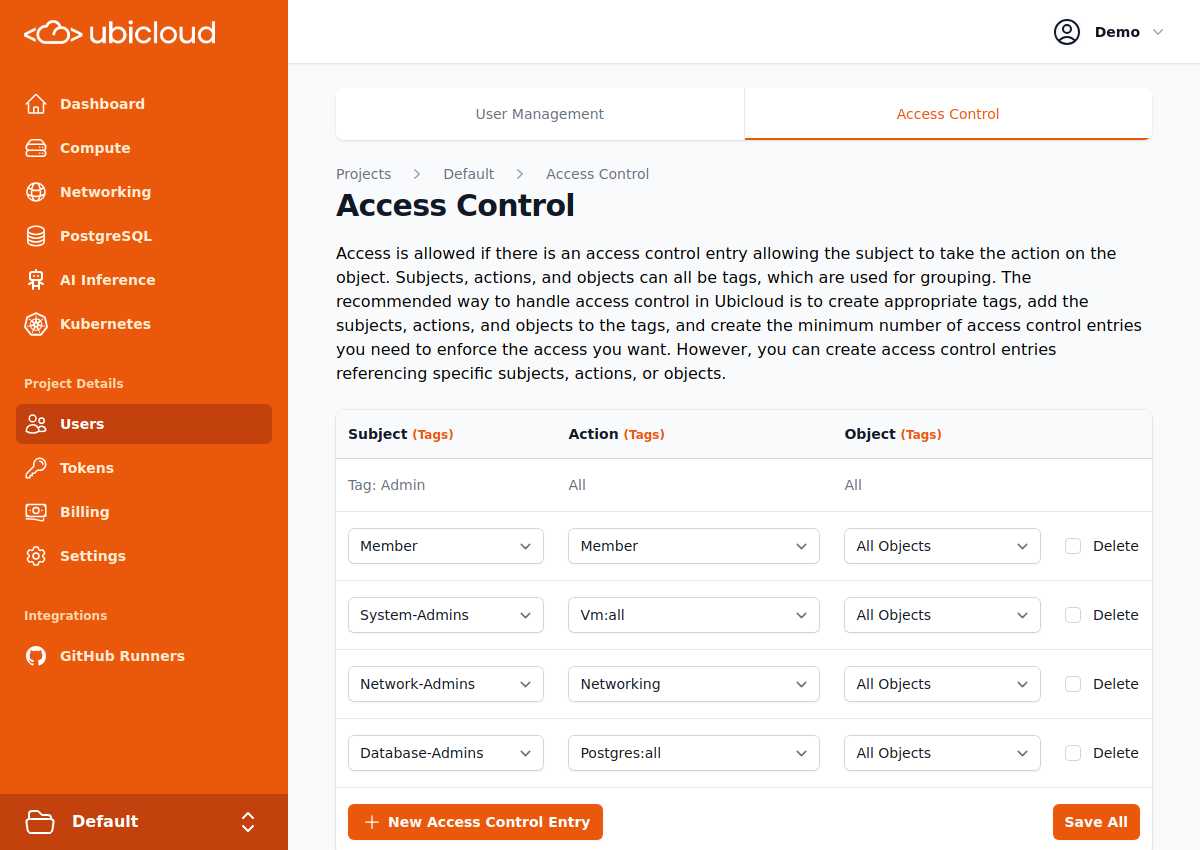Click the PostgreSQL database icon

tap(36, 236)
